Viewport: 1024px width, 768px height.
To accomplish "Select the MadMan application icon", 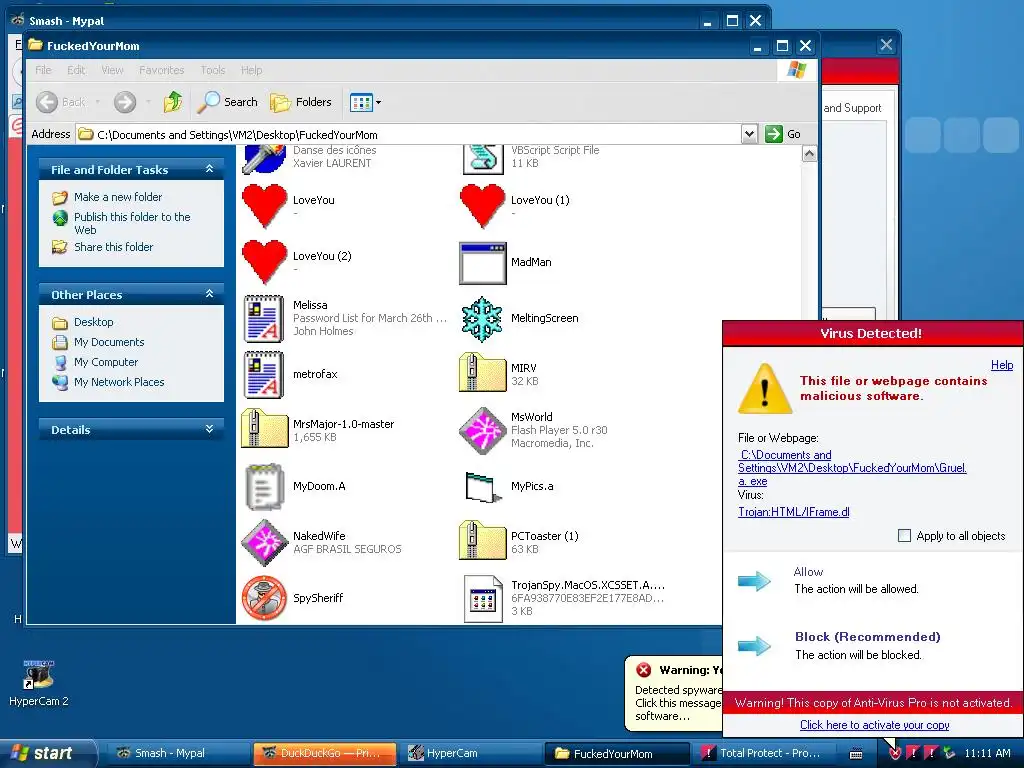I will click(483, 263).
